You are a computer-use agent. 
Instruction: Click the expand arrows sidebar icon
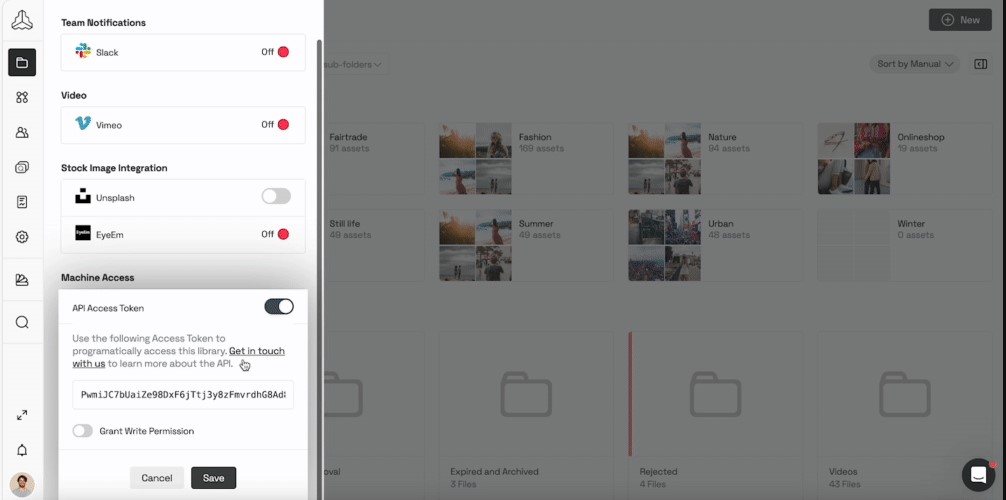22,415
